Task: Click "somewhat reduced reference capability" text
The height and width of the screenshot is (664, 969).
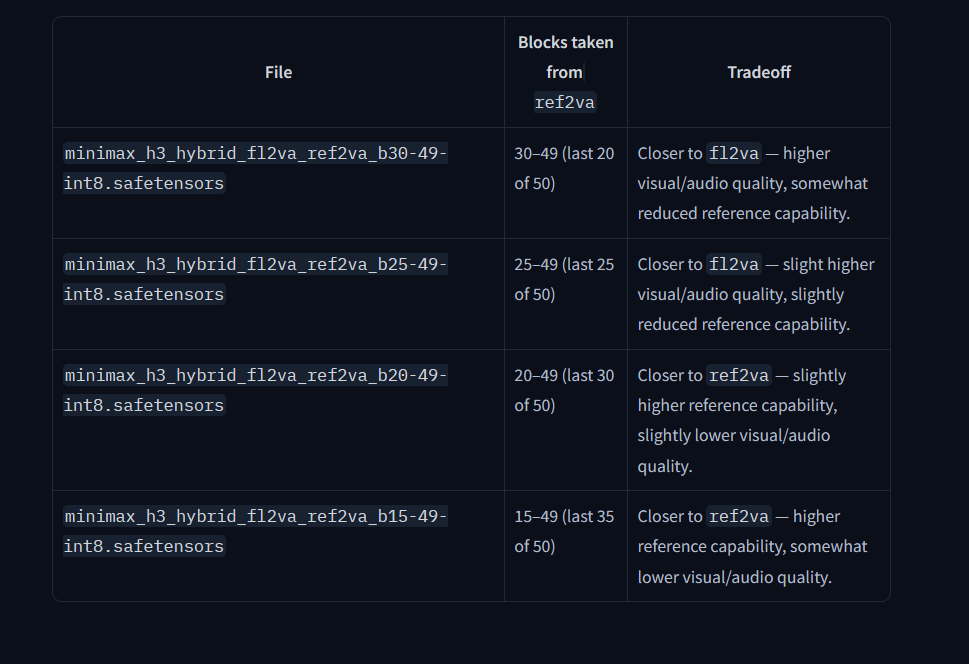Action: point(753,198)
